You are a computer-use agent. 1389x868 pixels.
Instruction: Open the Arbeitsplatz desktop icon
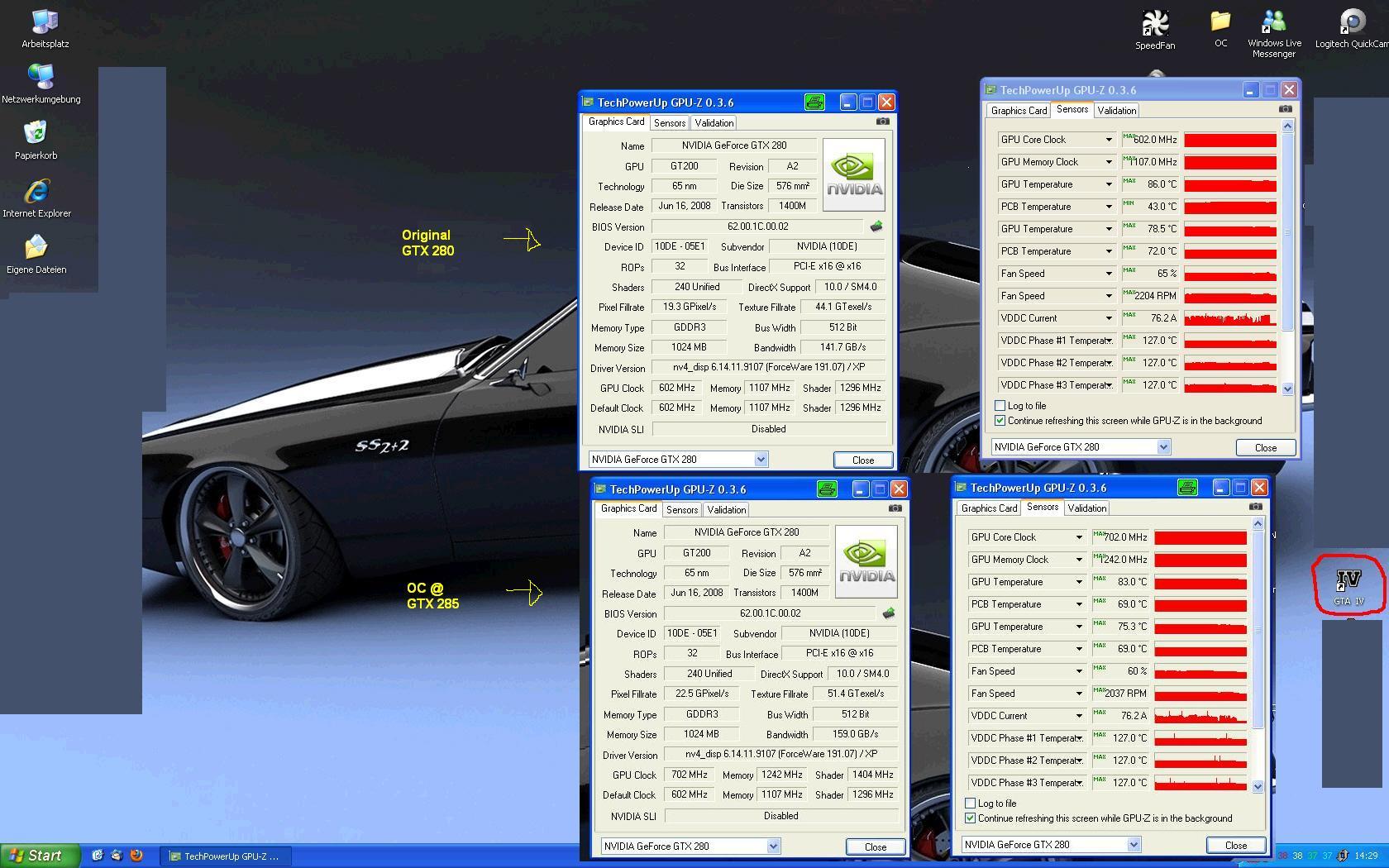45,28
